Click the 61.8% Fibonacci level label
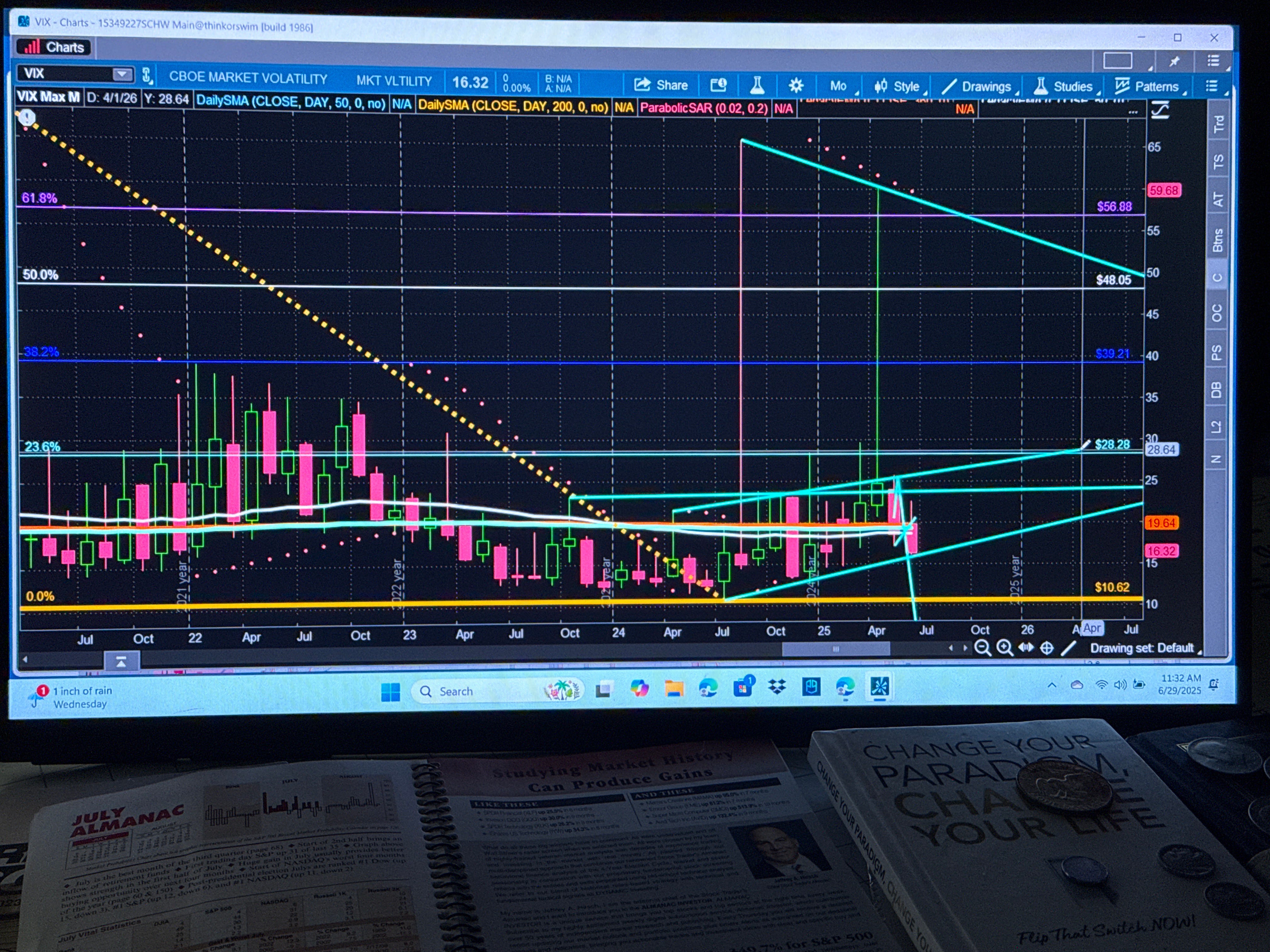Screen dimensions: 1270x952 [x=40, y=198]
